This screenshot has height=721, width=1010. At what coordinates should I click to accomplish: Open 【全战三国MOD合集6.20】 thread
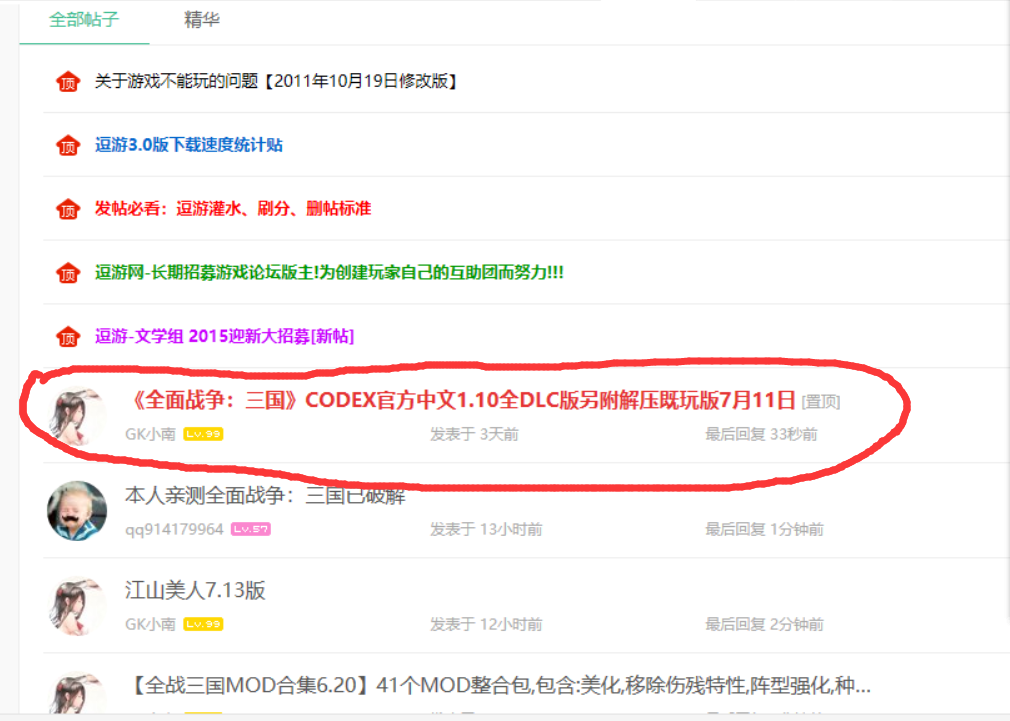coord(499,685)
